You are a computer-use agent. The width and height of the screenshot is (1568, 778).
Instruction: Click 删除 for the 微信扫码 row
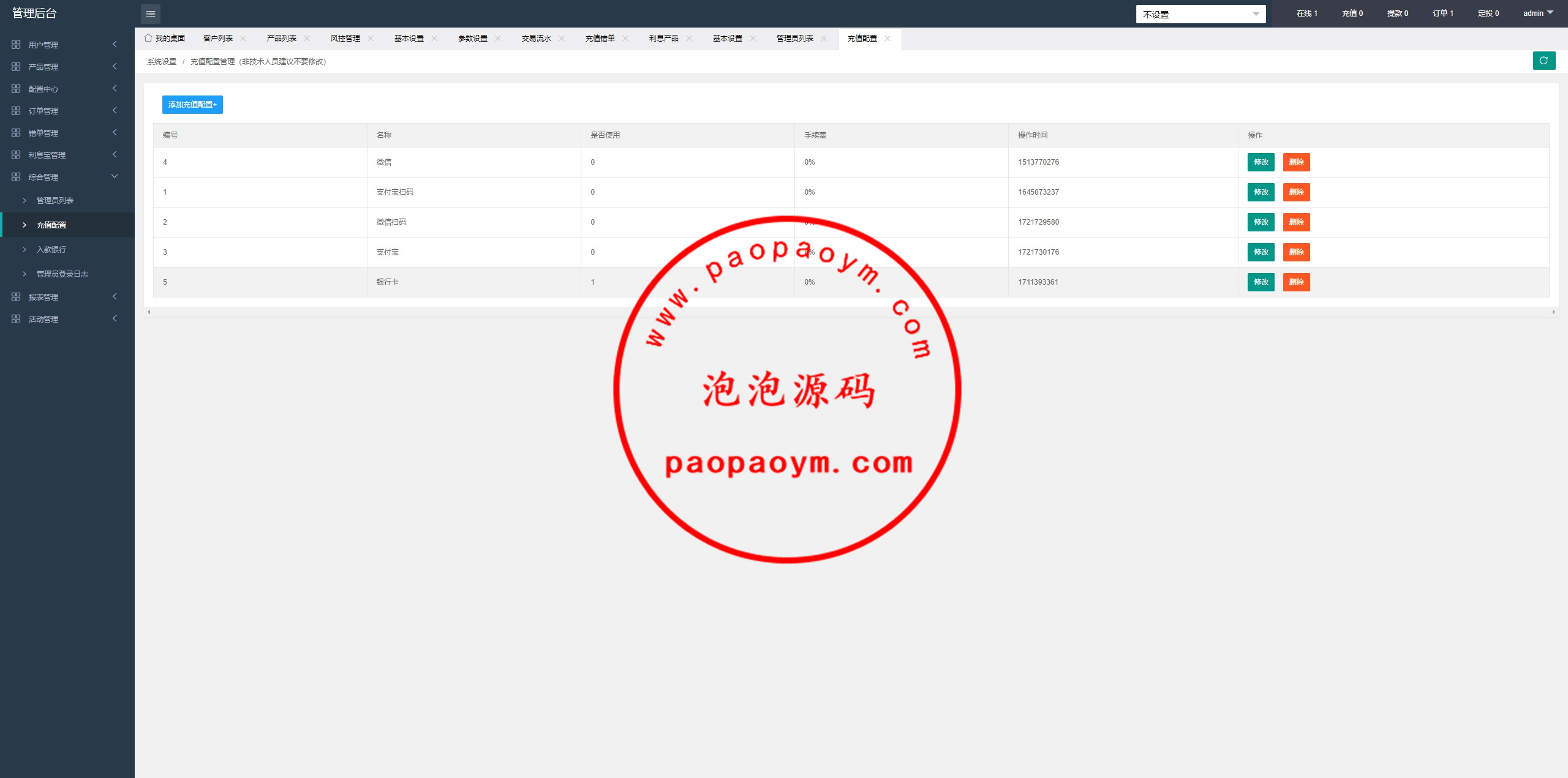coord(1297,222)
